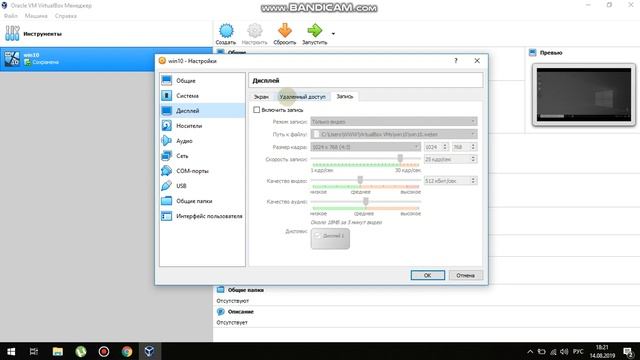Open the Аудио settings category

pos(202,141)
